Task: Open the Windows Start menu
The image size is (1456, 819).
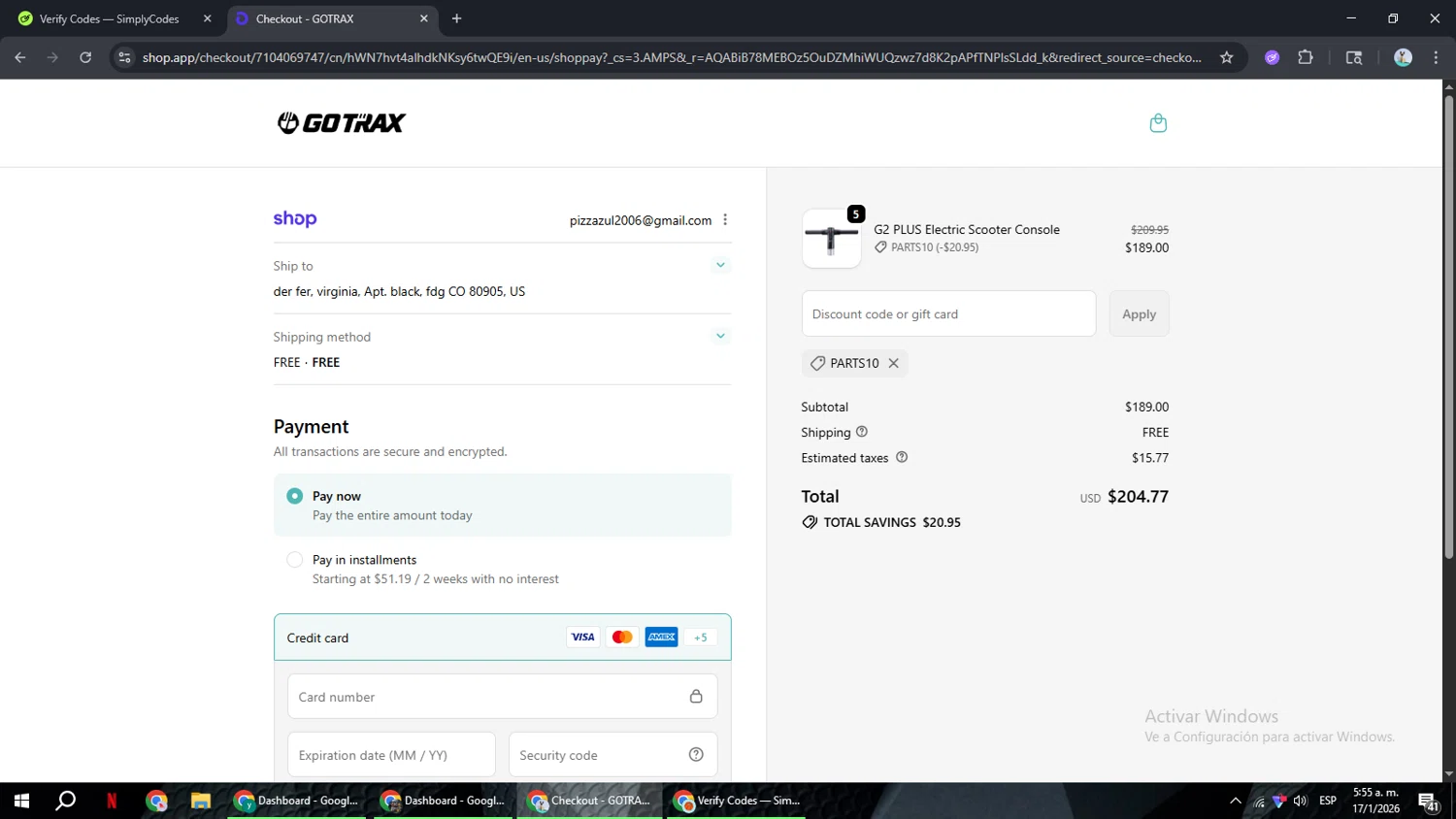Action: (x=21, y=801)
